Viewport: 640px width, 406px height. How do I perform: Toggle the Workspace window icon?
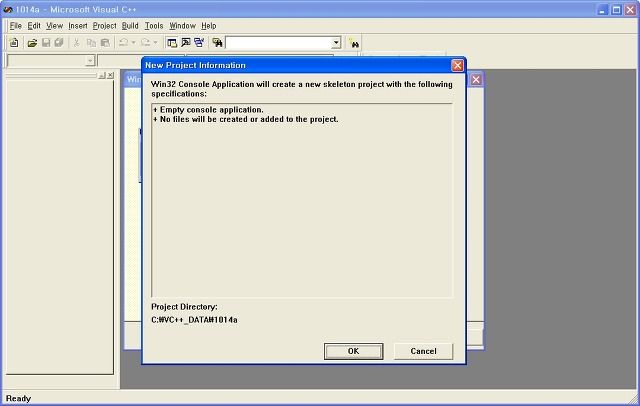point(172,42)
